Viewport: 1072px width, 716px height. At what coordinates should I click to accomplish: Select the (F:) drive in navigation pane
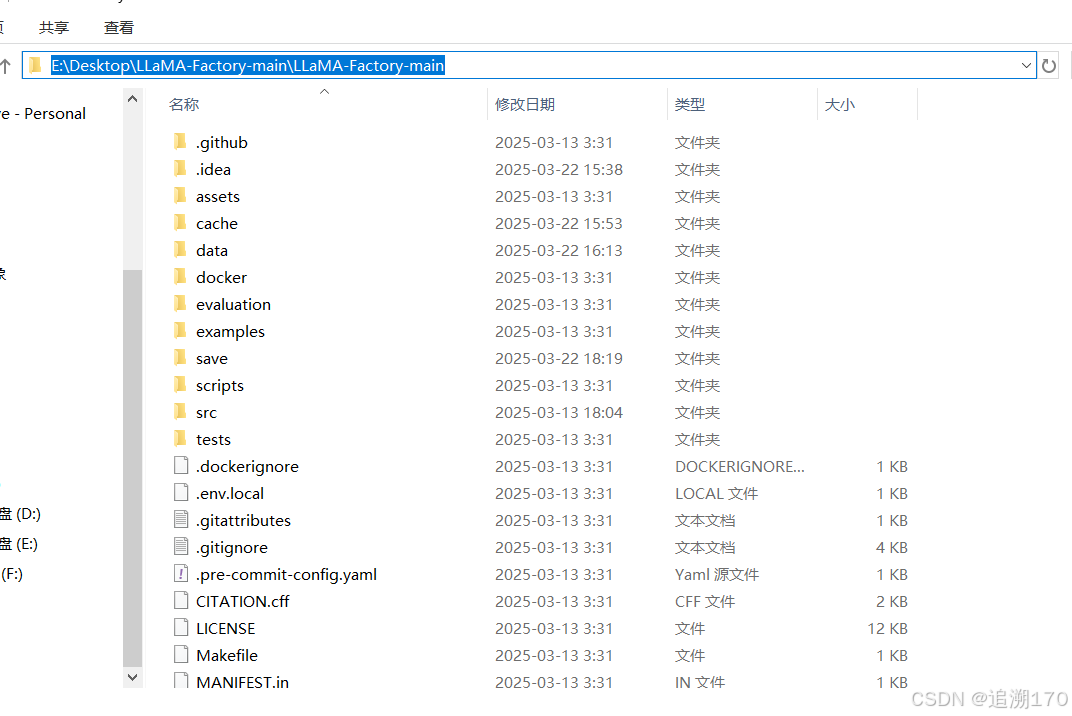(12, 574)
